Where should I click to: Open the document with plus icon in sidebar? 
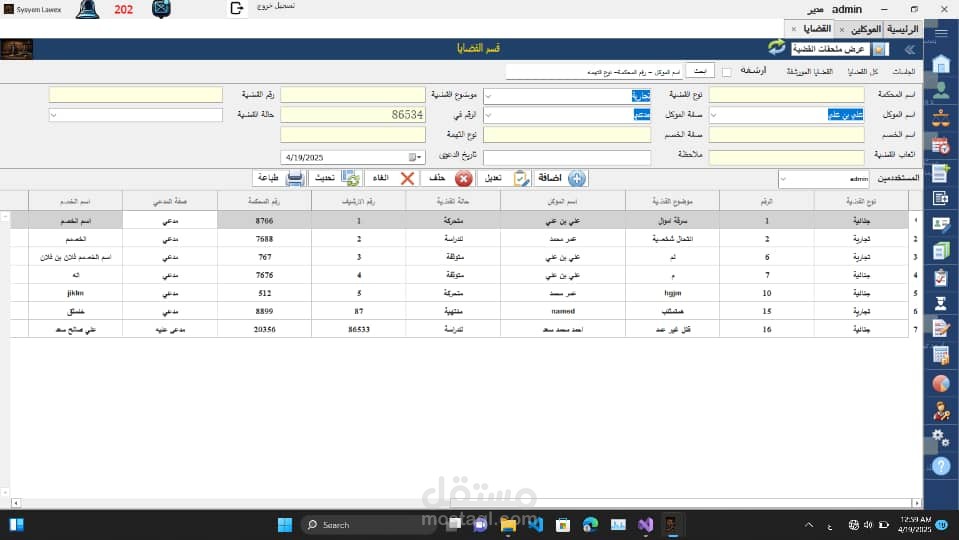pyautogui.click(x=941, y=172)
